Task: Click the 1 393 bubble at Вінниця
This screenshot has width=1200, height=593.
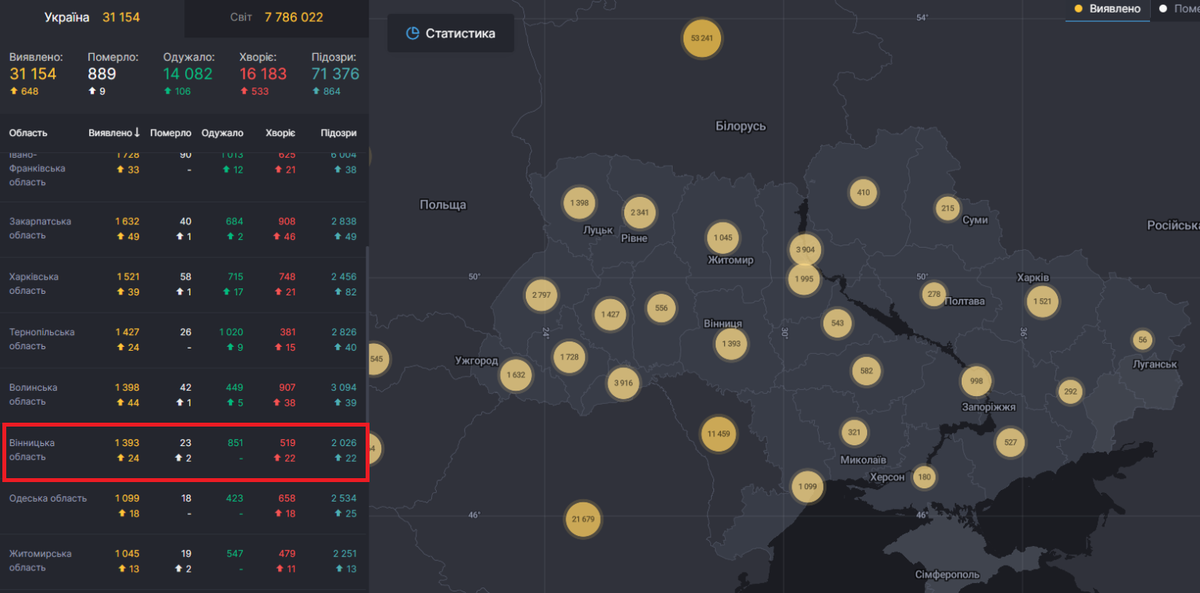Action: (x=731, y=344)
